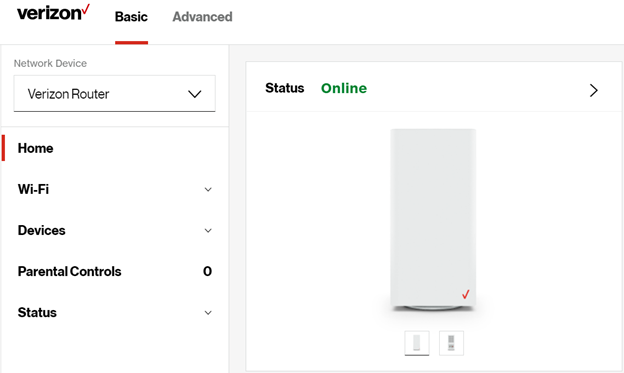Viewport: 624px width, 373px height.
Task: Expand the Wi-Fi menu chevron
Action: (208, 189)
